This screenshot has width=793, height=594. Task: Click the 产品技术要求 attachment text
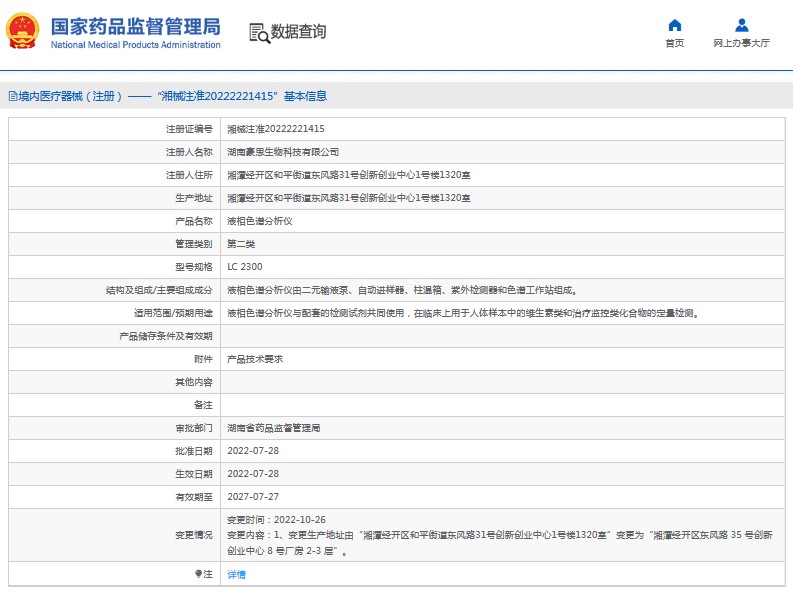pyautogui.click(x=255, y=359)
